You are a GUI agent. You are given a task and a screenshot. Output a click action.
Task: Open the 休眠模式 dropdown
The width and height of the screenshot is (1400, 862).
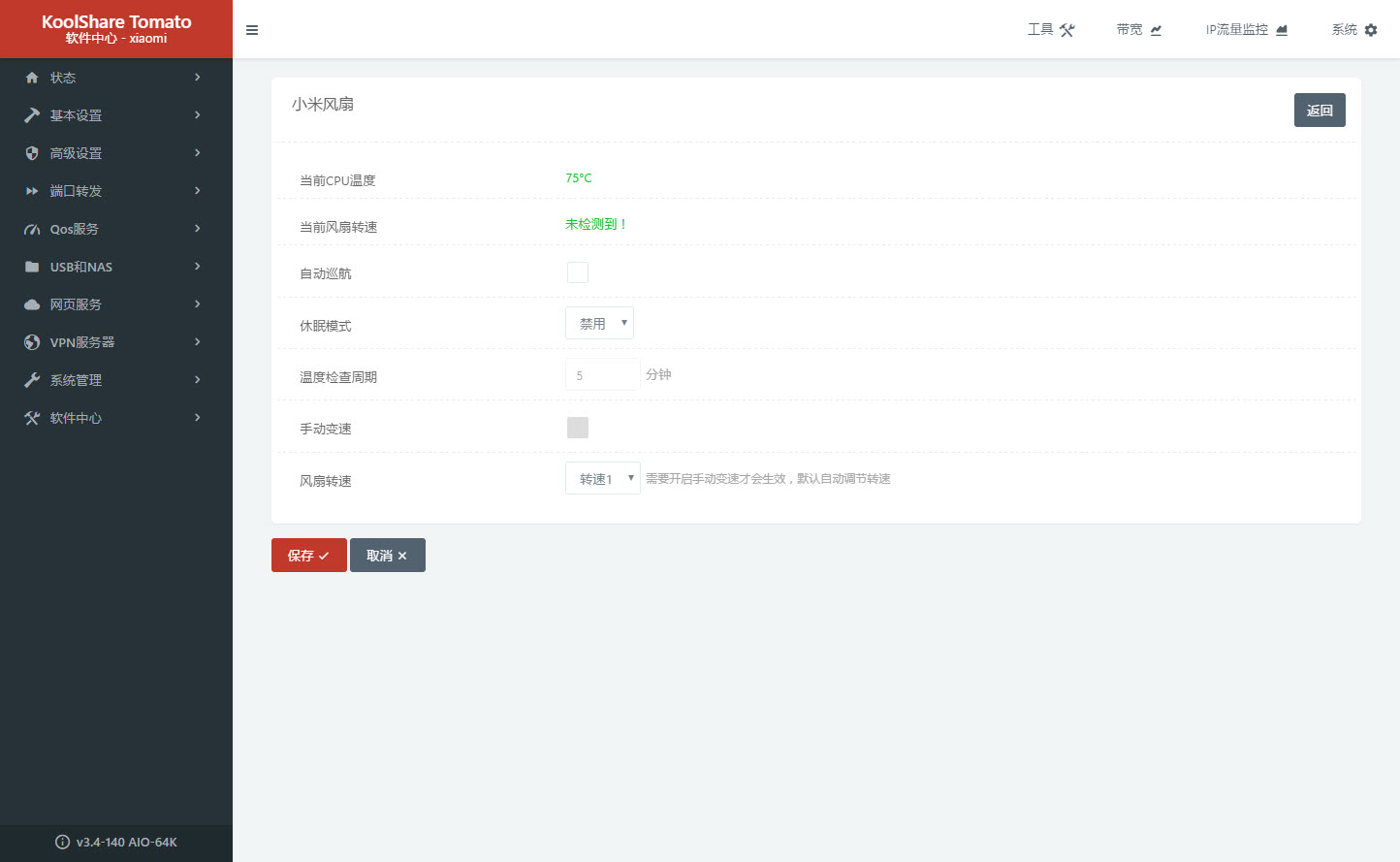599,324
